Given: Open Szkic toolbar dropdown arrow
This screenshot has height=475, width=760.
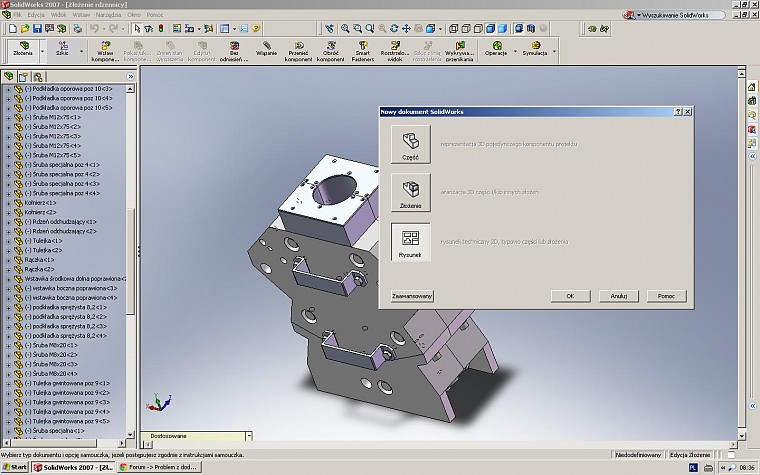Looking at the screenshot, I should 81,51.
